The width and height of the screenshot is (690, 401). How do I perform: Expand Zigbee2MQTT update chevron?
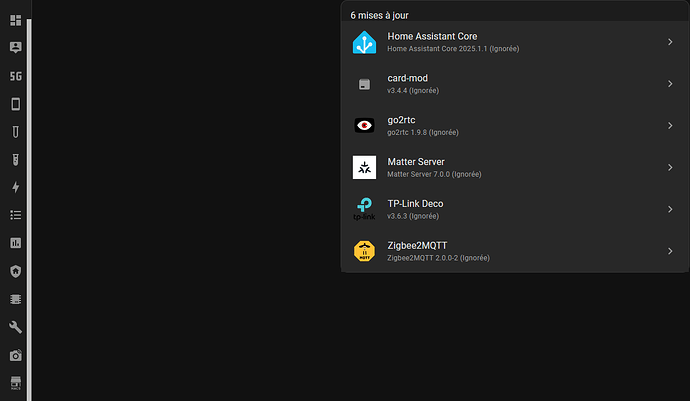point(670,251)
